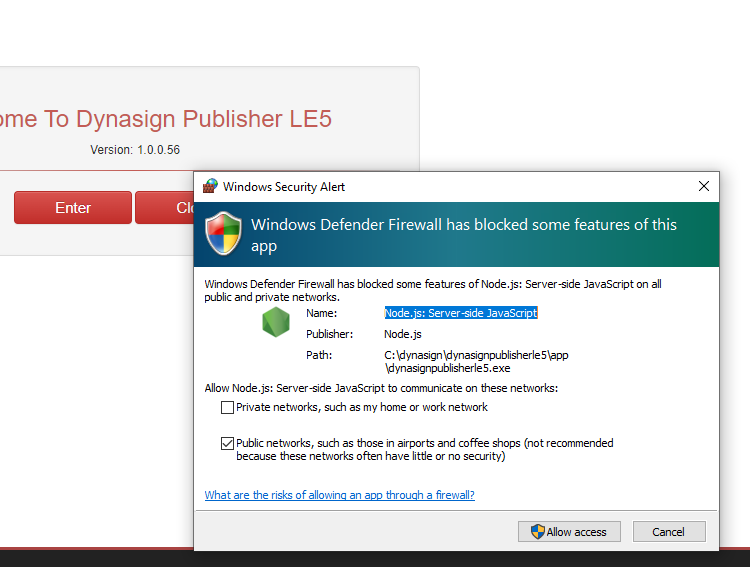750x567 pixels.
Task: Click the Publisher value Node.js
Action: pos(403,334)
